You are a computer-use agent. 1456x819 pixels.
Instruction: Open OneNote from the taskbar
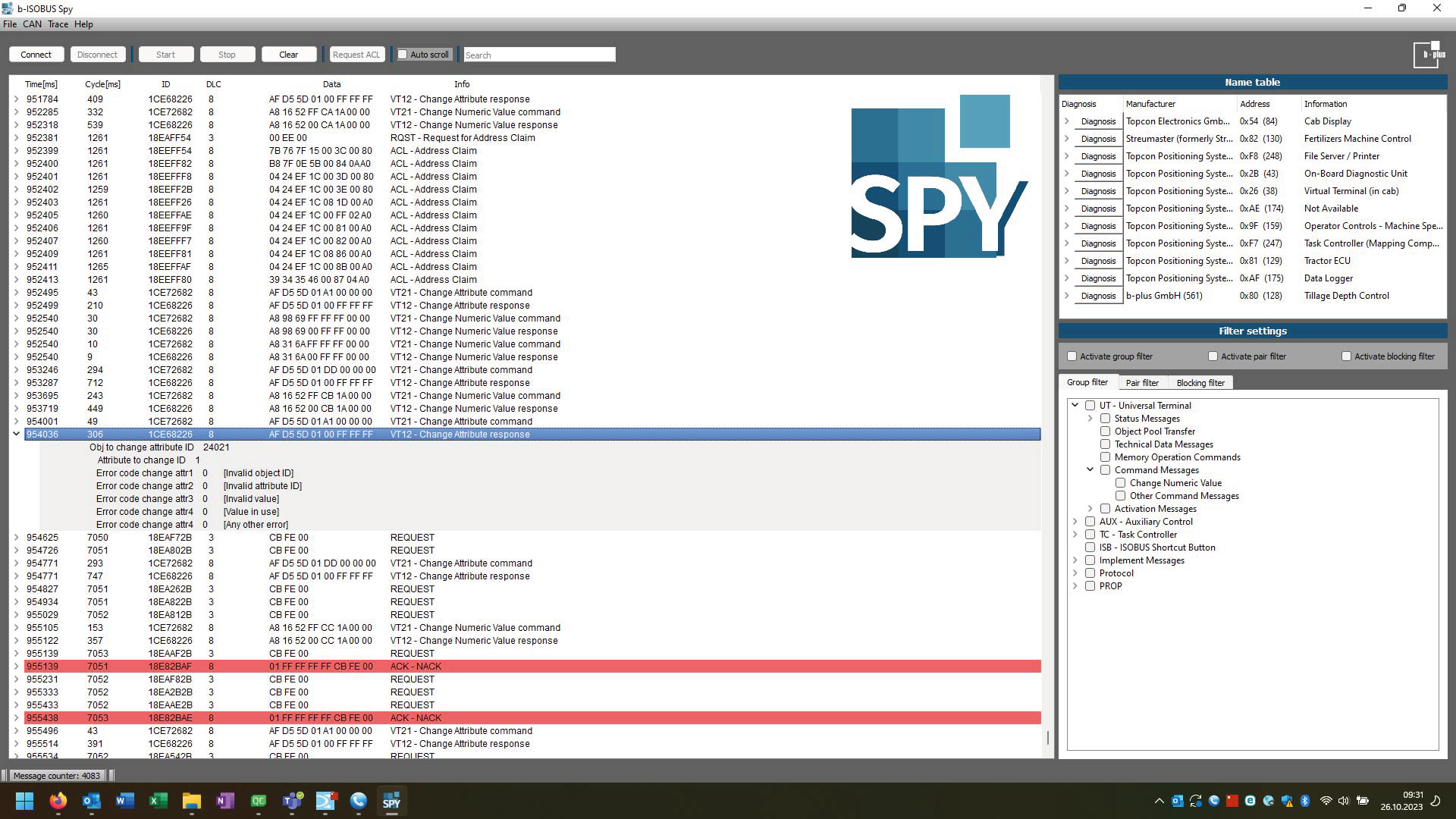pos(224,801)
